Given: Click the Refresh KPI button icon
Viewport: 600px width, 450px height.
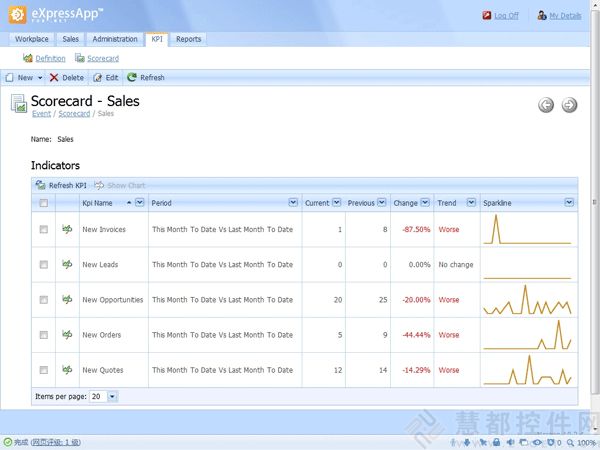Looking at the screenshot, I should pos(40,185).
